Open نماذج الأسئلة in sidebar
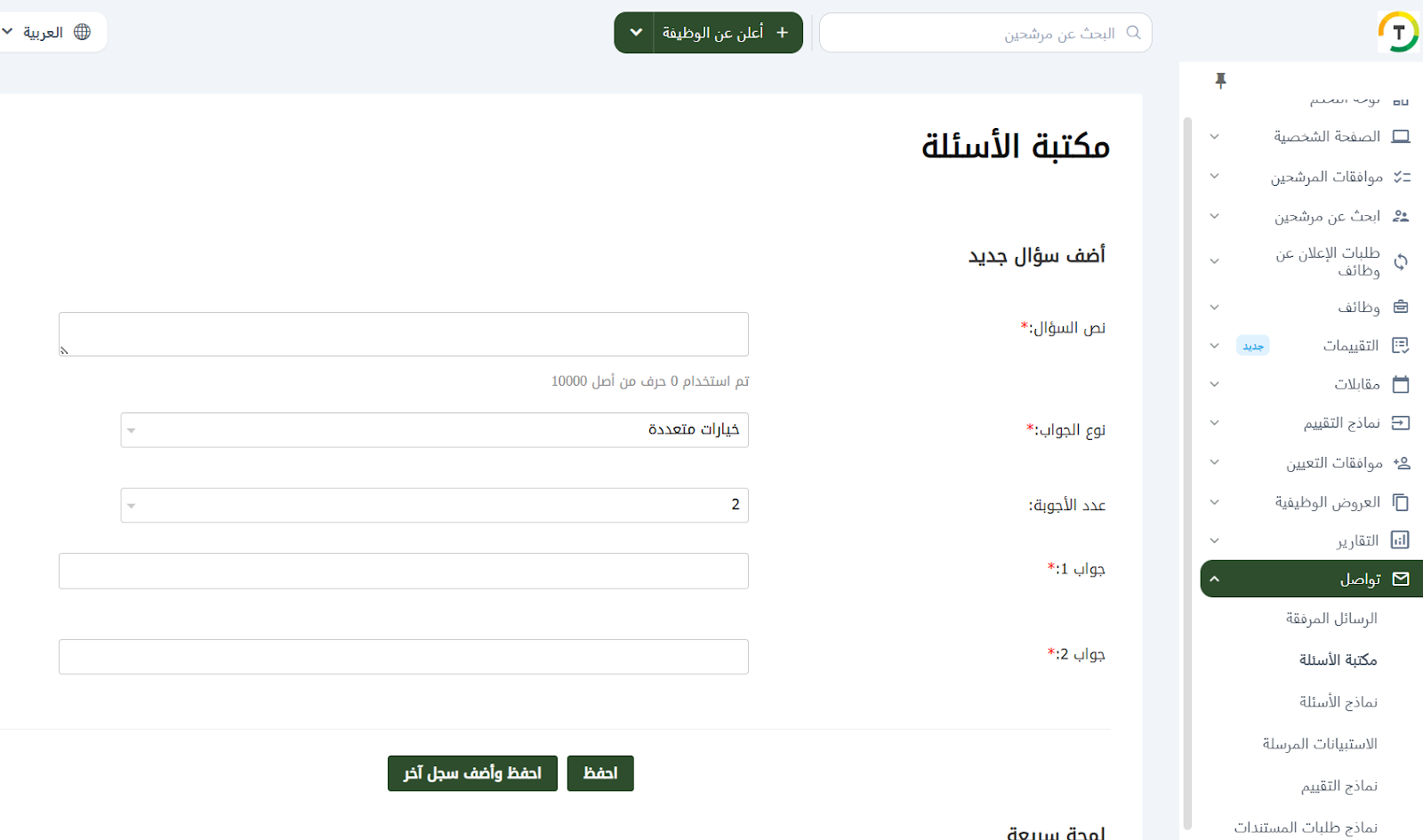1423x840 pixels. tap(1338, 702)
